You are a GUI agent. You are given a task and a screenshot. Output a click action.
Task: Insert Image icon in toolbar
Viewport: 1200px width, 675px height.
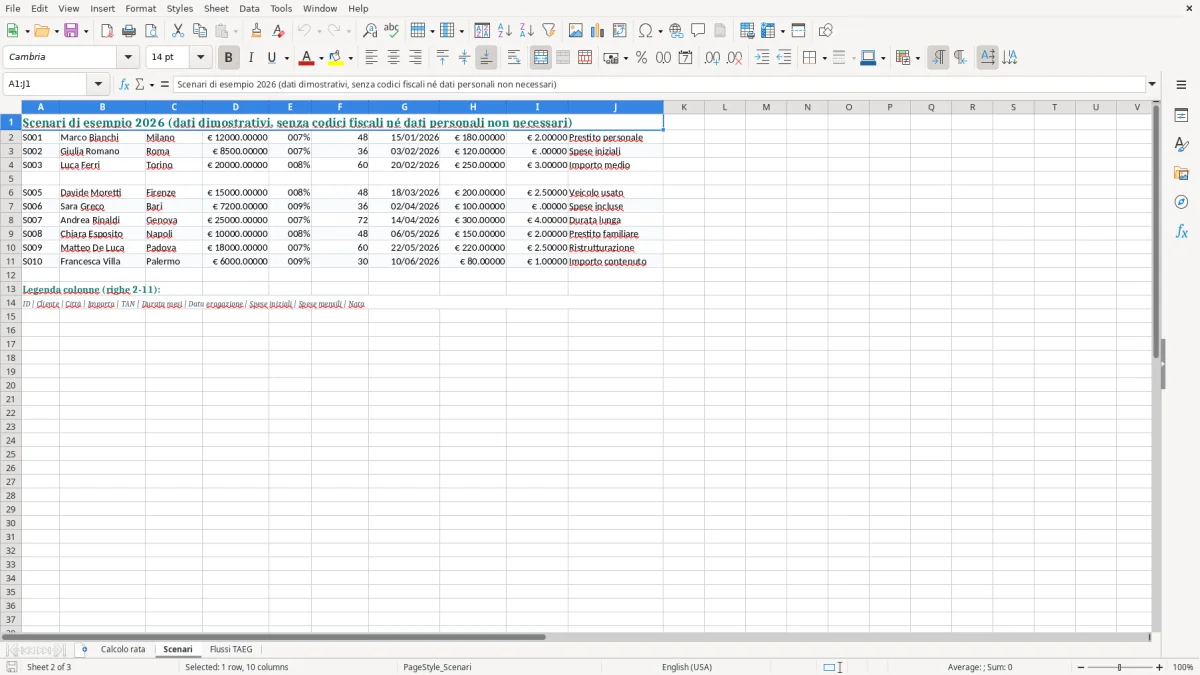pyautogui.click(x=576, y=31)
